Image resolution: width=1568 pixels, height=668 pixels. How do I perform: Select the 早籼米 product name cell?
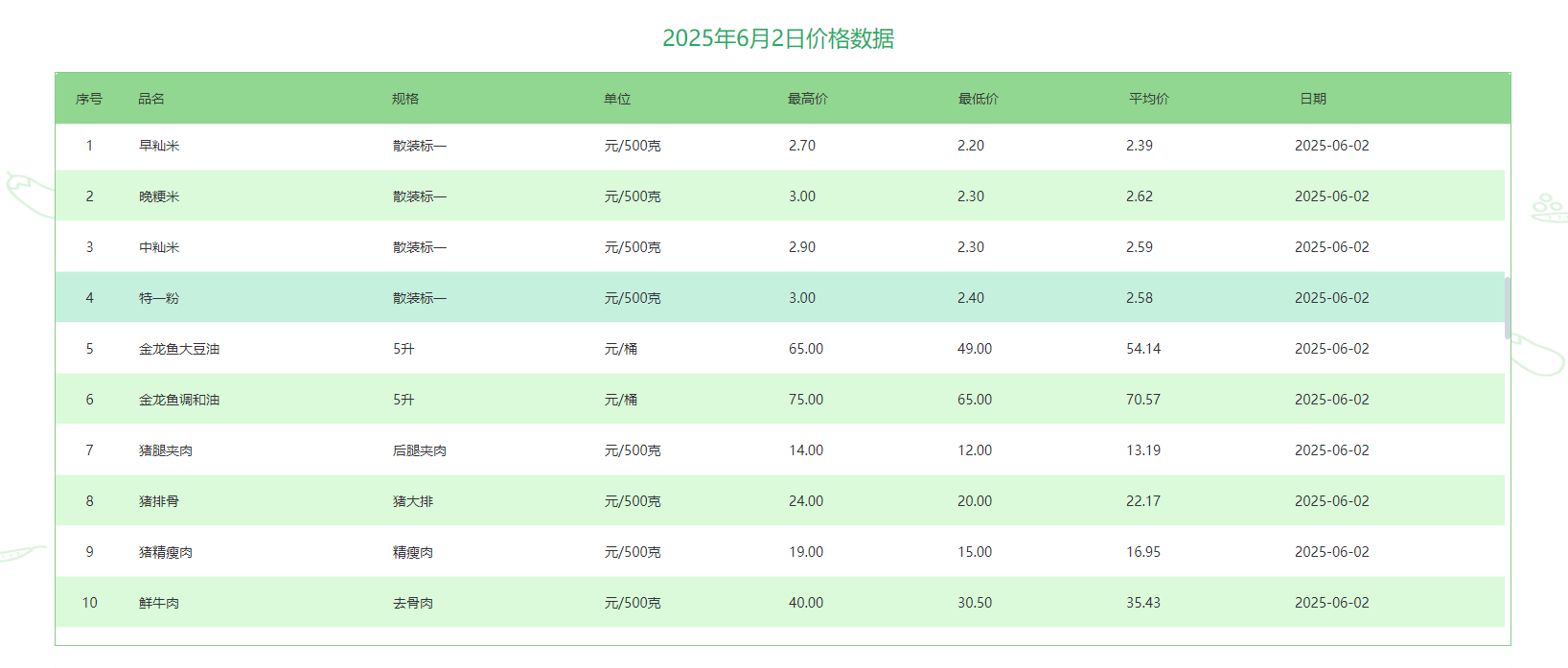159,146
